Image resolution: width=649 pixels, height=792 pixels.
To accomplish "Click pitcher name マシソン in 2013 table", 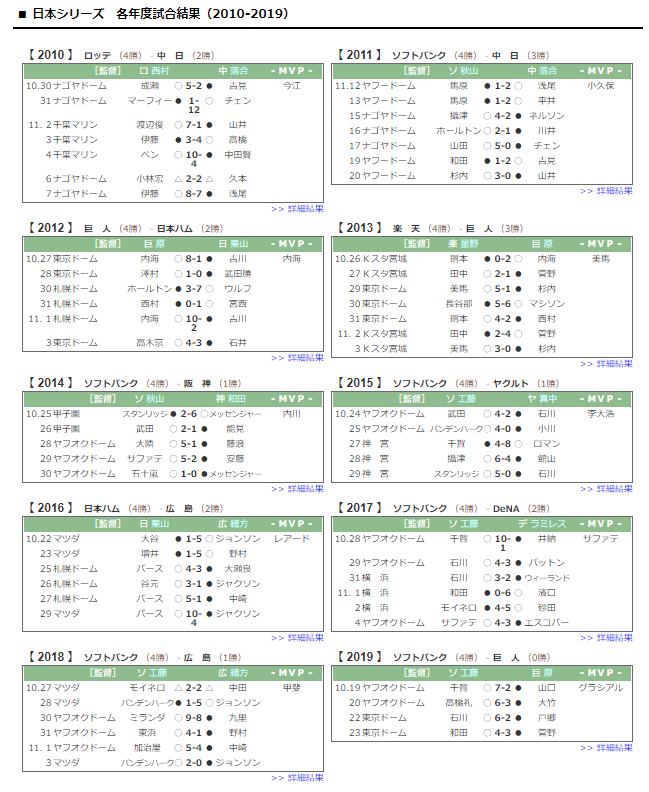I will [x=546, y=304].
